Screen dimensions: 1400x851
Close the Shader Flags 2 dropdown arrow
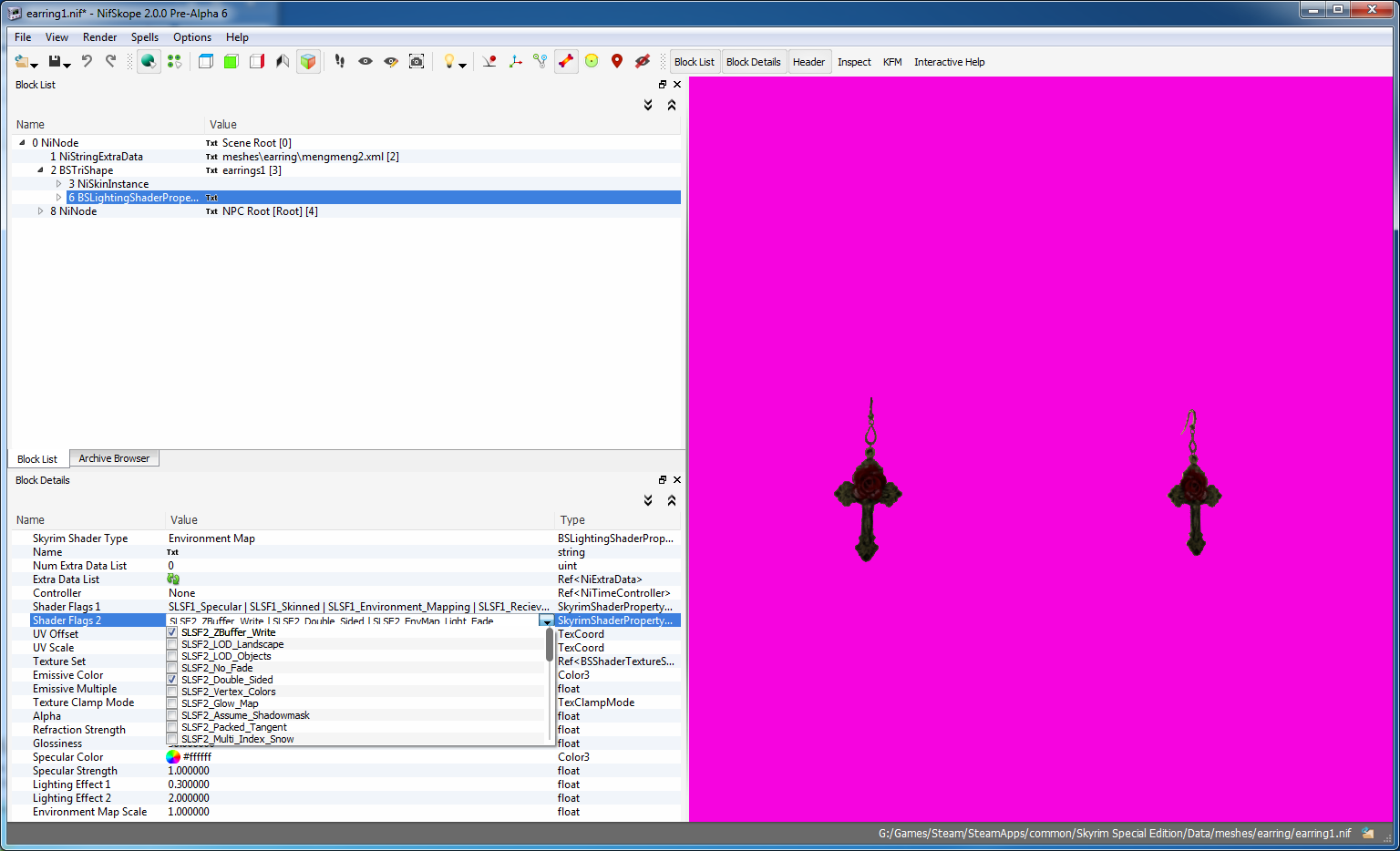pos(547,621)
